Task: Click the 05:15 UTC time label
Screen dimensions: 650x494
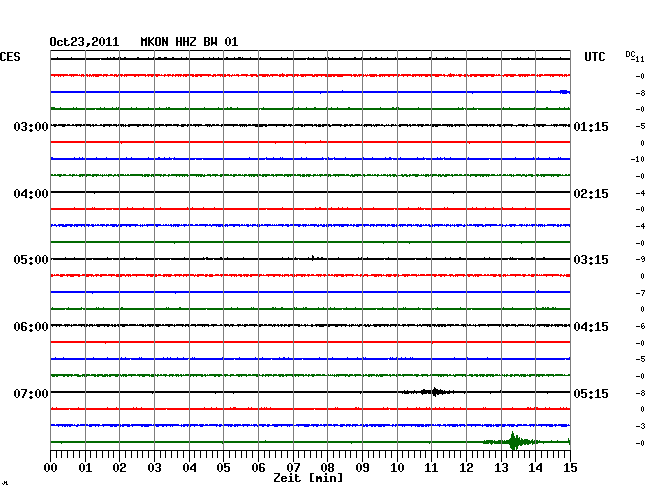Action: tap(591, 393)
